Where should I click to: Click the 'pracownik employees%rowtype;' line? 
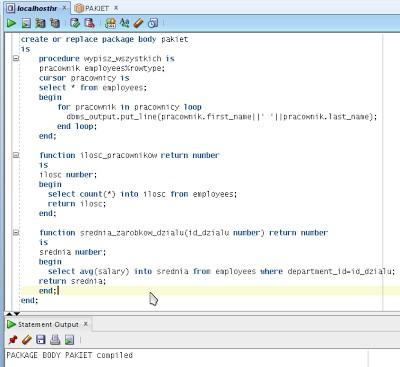coord(102,68)
